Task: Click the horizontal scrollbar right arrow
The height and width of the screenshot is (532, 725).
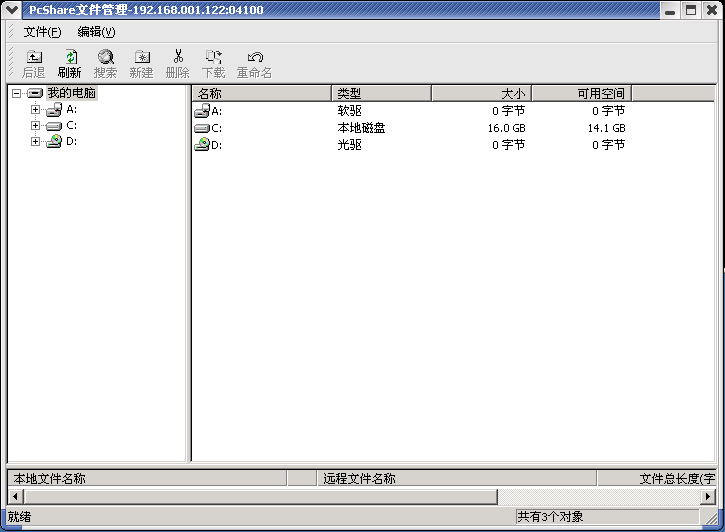Action: coord(707,496)
